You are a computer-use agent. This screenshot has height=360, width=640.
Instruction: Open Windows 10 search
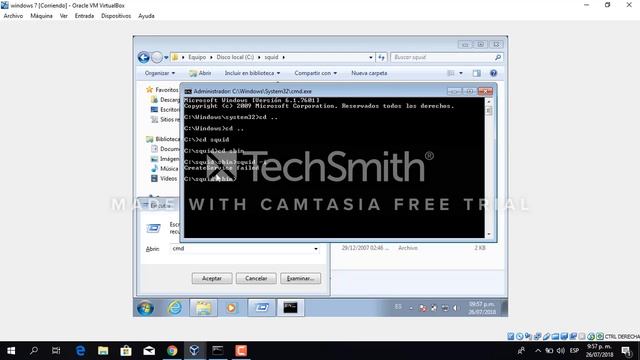coord(34,351)
